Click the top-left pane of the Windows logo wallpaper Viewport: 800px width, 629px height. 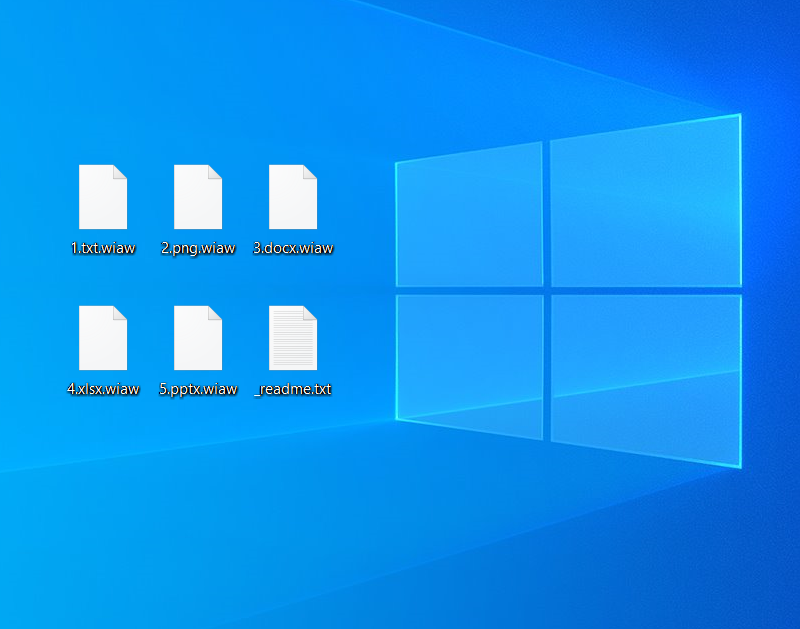[x=470, y=215]
